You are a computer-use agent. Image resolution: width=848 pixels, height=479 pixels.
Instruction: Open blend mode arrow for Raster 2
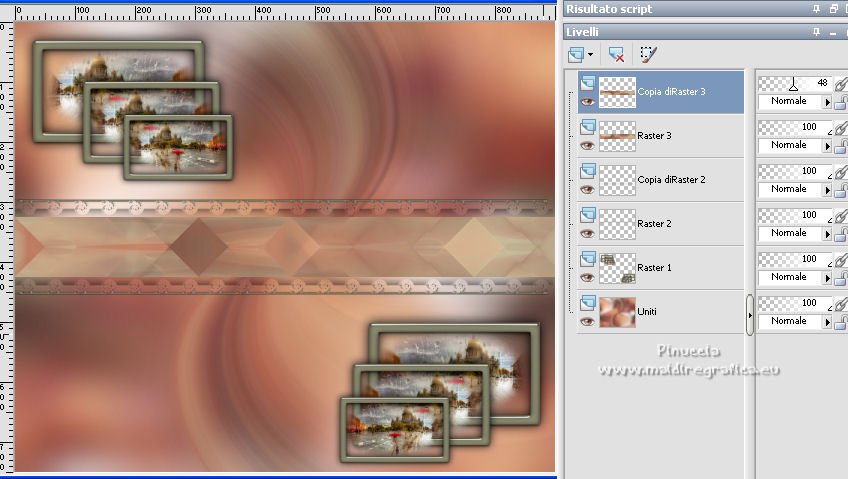[x=827, y=234]
